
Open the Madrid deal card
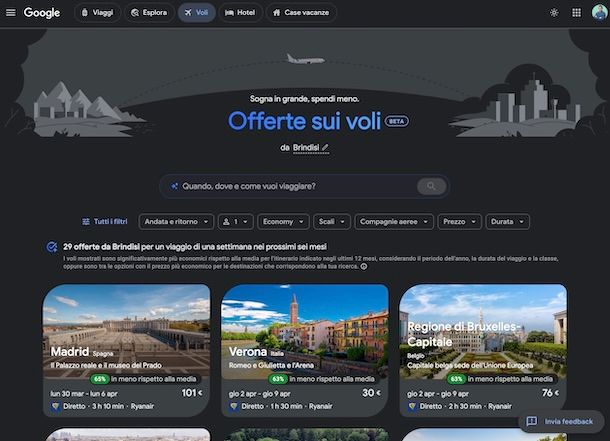tap(127, 350)
